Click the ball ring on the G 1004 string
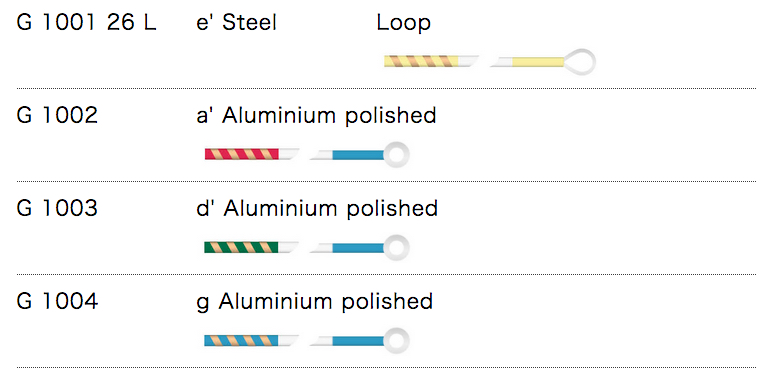The image size is (767, 374). [x=396, y=340]
